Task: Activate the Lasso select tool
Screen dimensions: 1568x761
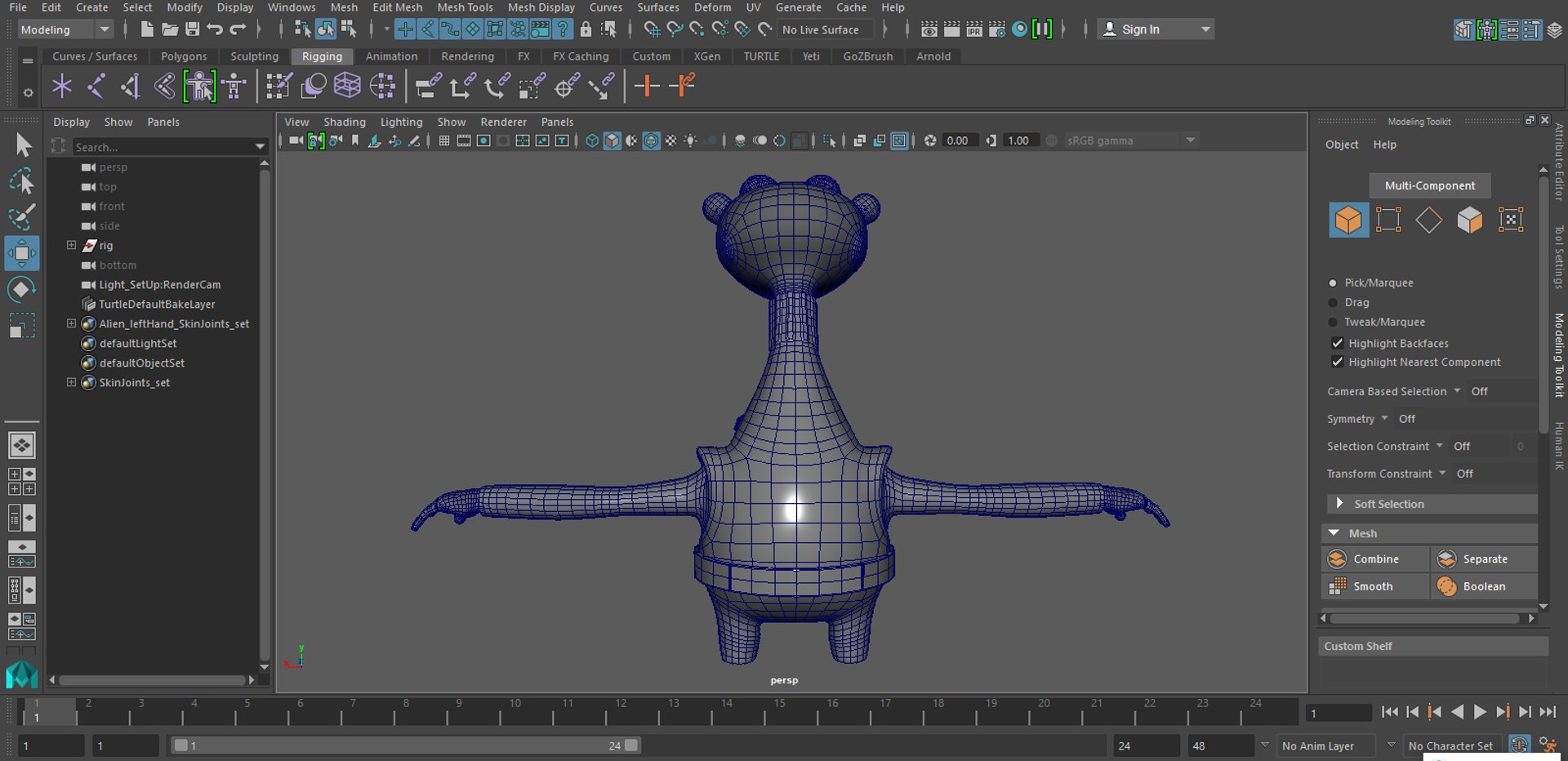Action: point(22,181)
